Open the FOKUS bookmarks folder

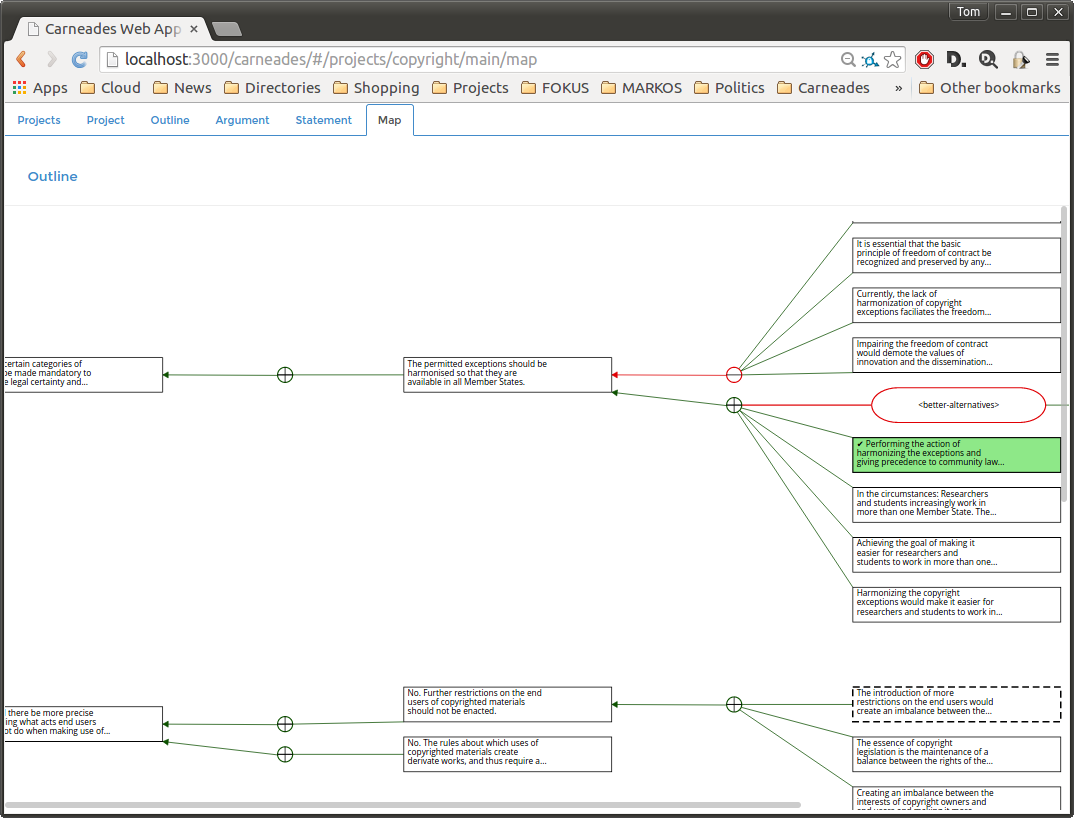pyautogui.click(x=555, y=88)
